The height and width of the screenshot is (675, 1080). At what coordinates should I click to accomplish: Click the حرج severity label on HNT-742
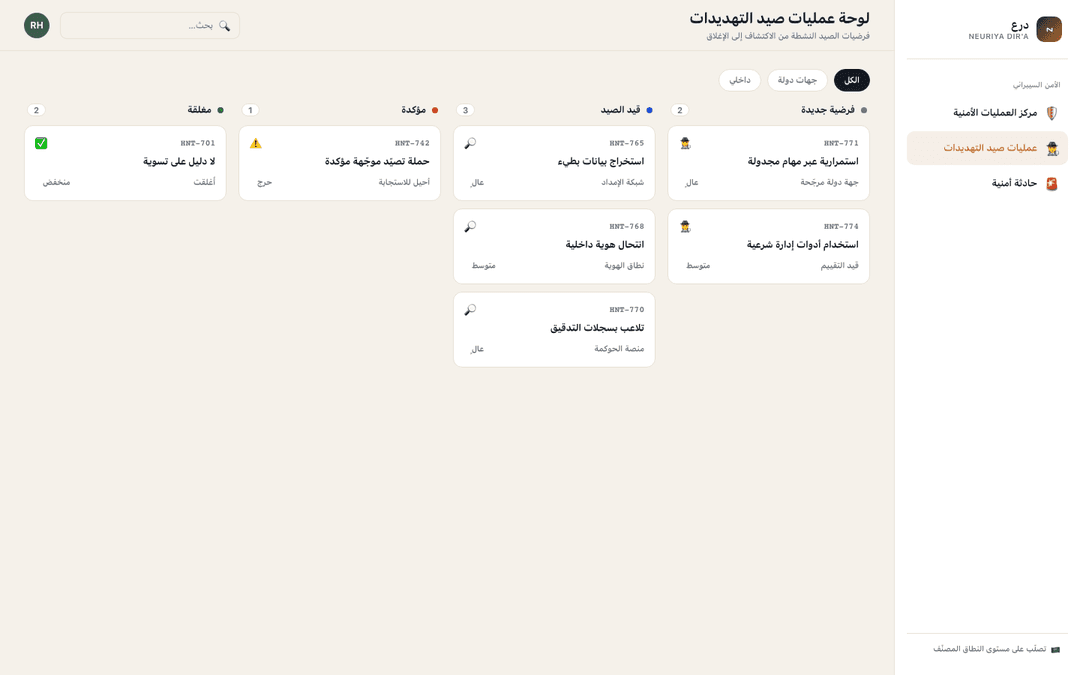pyautogui.click(x=264, y=183)
